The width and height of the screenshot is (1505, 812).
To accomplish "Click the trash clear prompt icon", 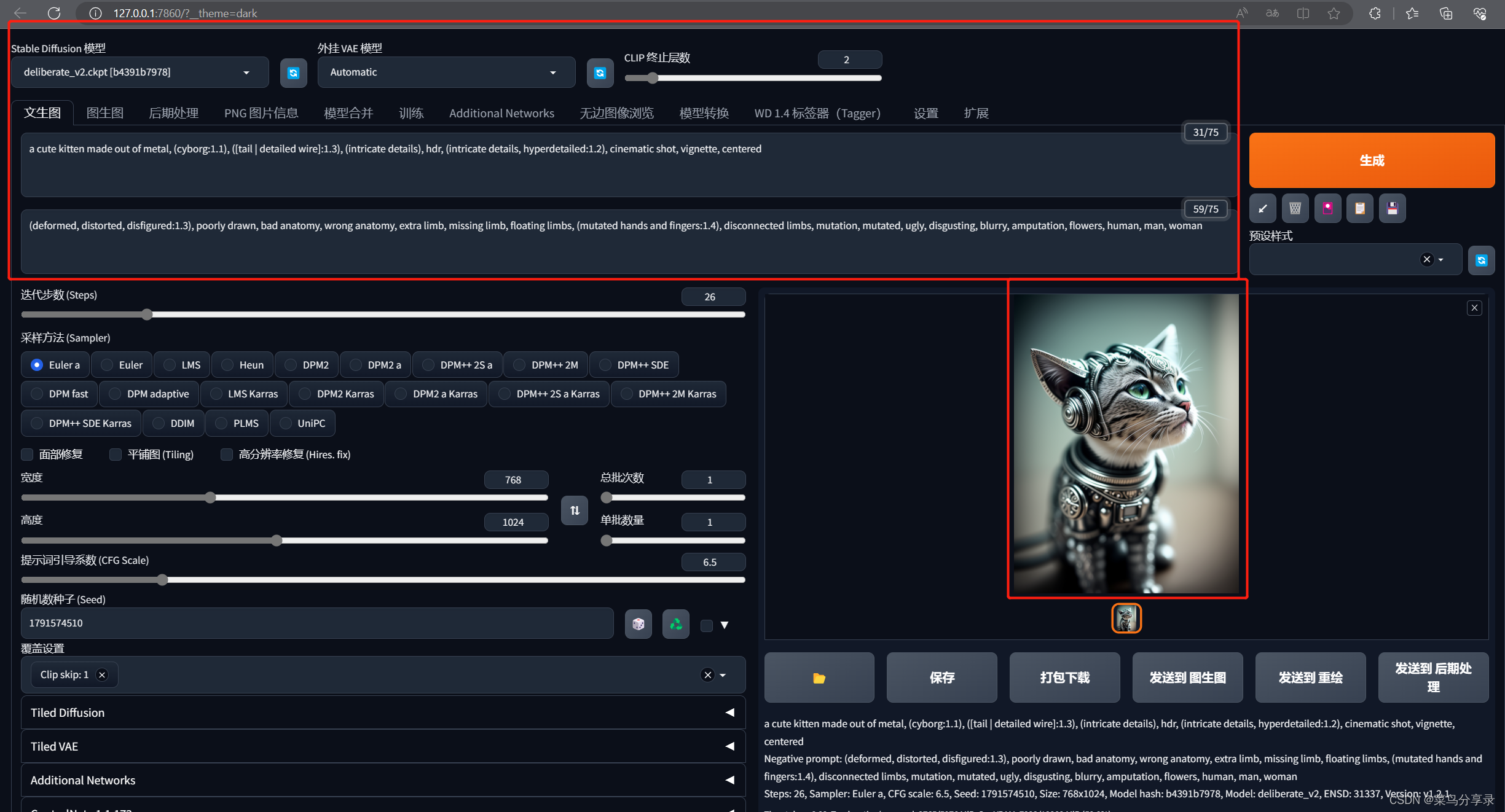I will 1295,208.
